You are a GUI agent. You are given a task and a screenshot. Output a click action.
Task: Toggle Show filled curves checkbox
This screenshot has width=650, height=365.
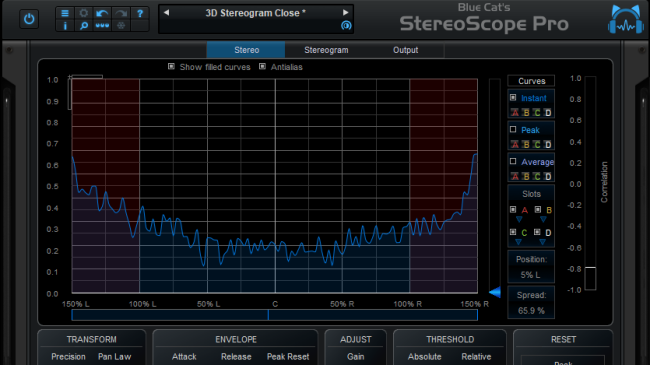pos(171,66)
